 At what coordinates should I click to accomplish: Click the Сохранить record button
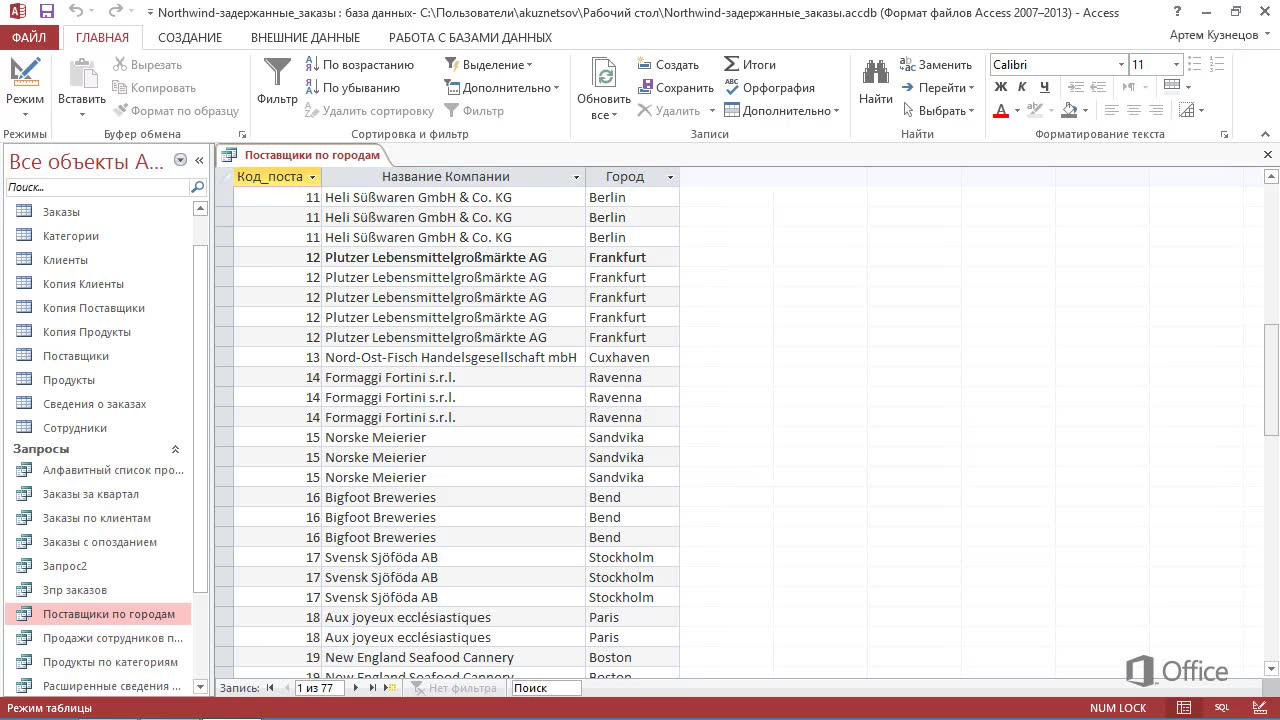click(675, 87)
